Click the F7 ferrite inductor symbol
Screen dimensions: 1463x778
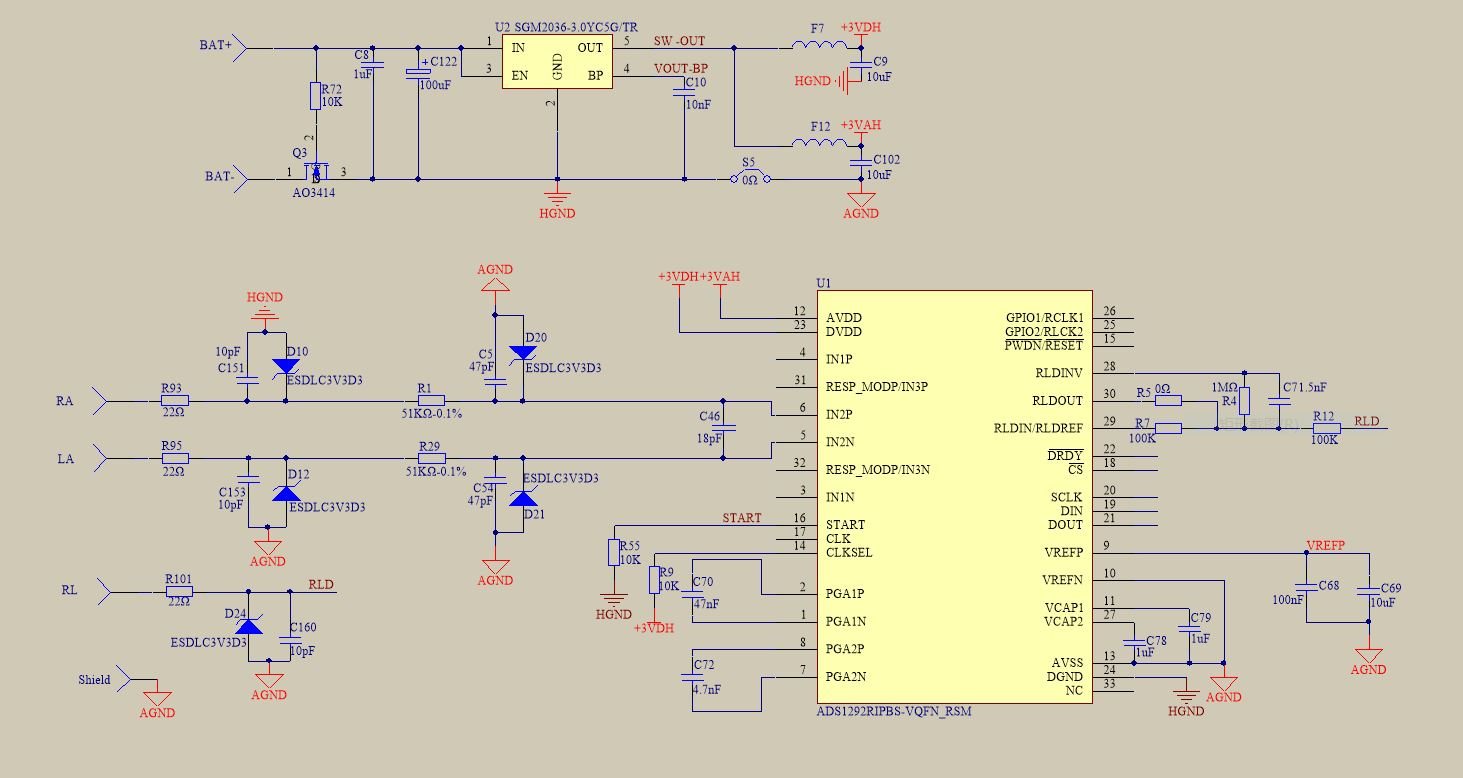pos(819,45)
